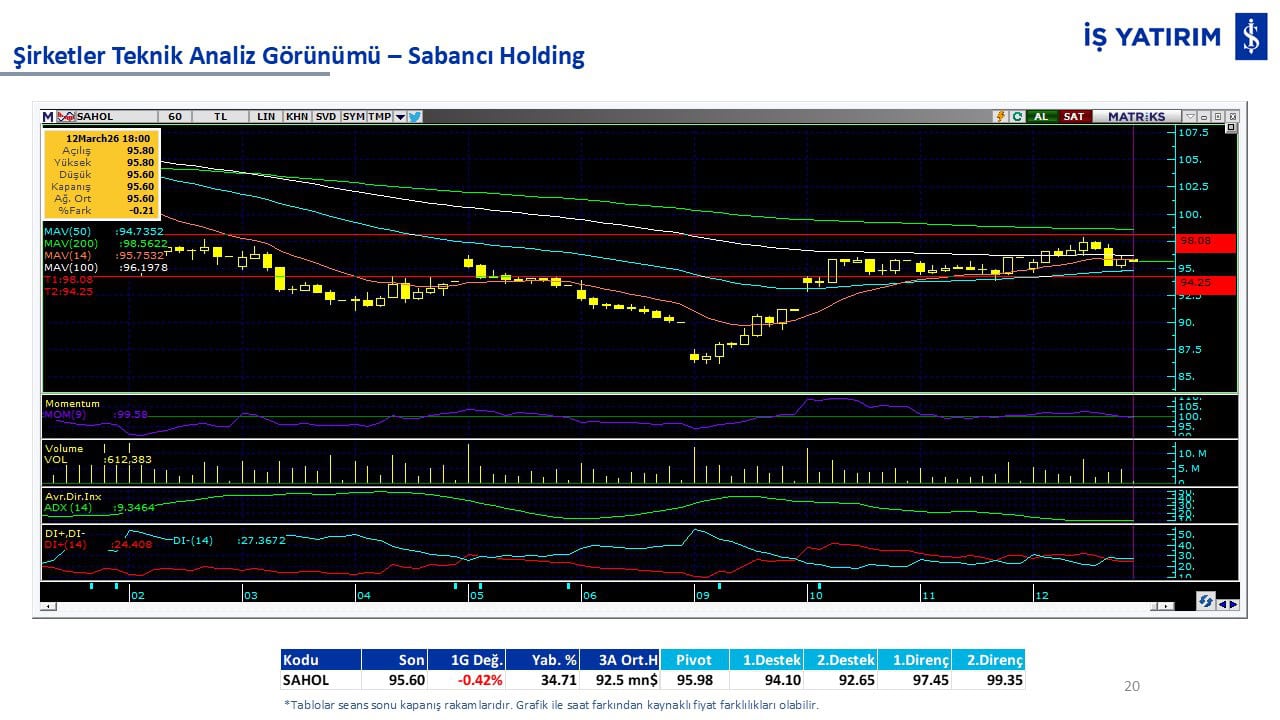Open the dropdown arrow after TMP
The height and width of the screenshot is (720, 1280).
click(400, 116)
